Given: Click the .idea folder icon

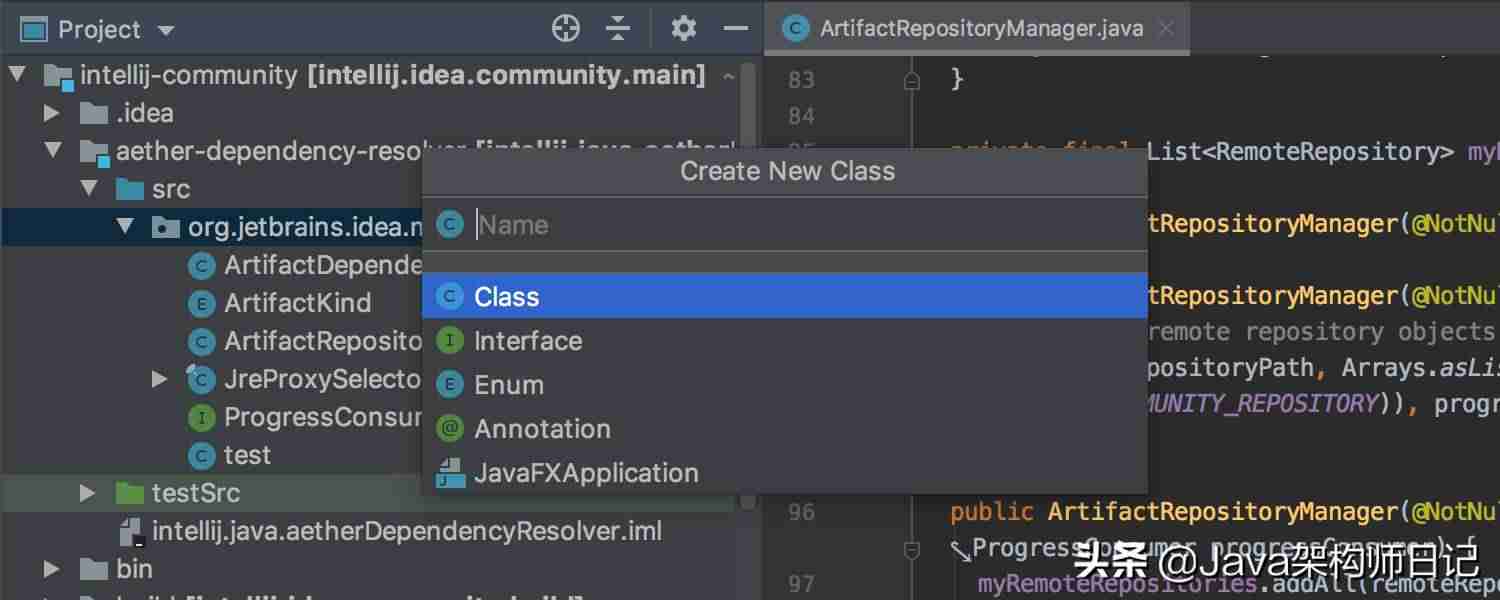Looking at the screenshot, I should (x=94, y=113).
